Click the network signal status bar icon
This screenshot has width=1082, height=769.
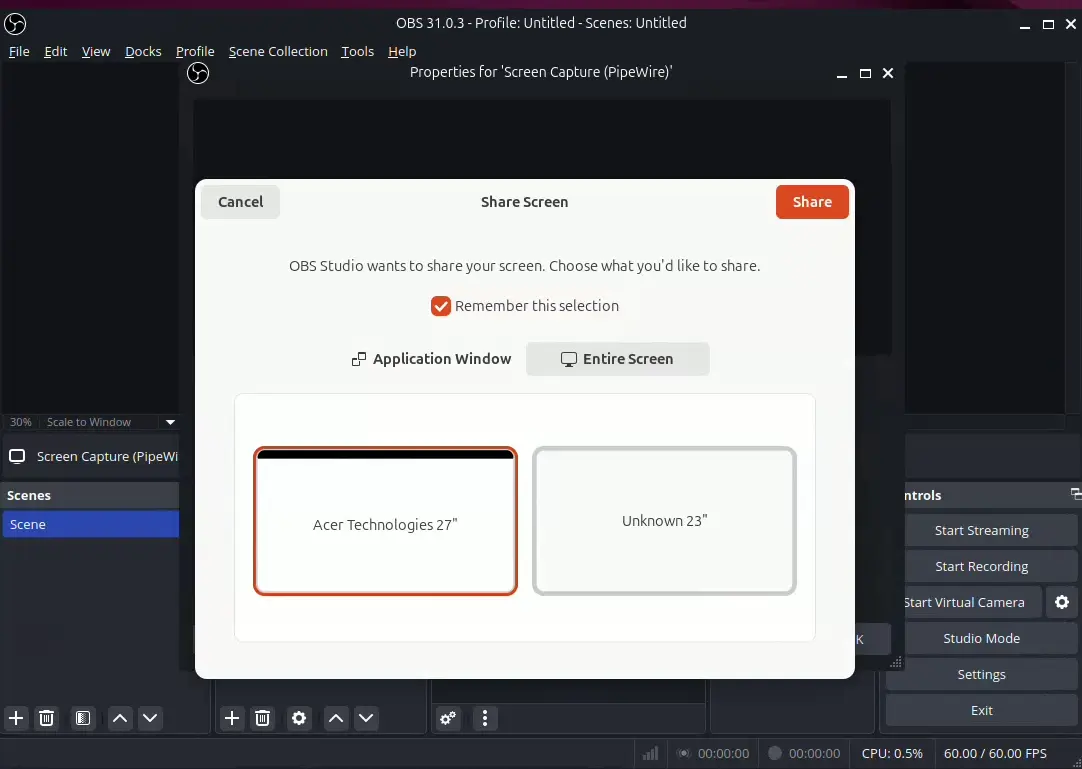650,753
